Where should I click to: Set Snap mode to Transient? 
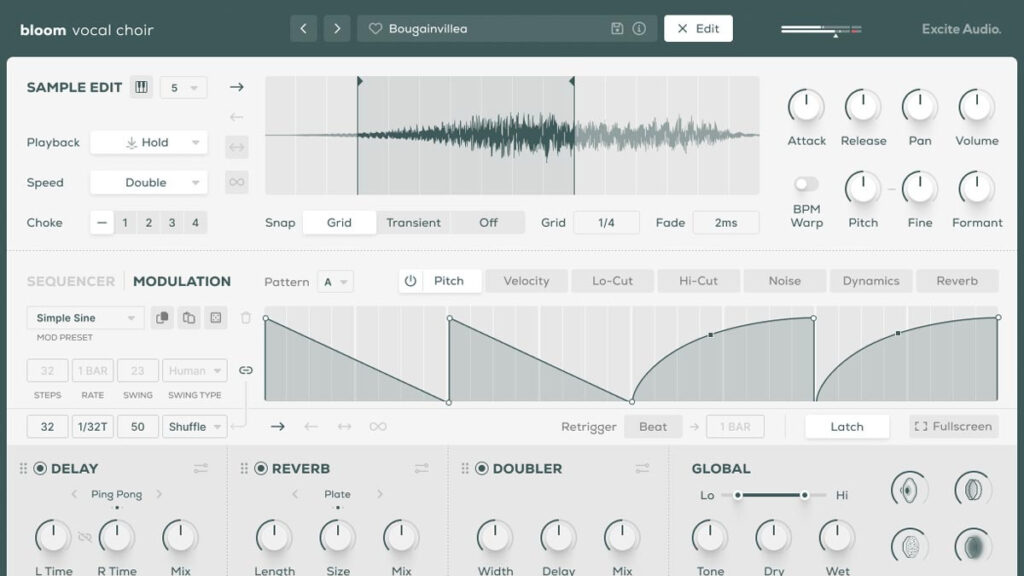413,223
